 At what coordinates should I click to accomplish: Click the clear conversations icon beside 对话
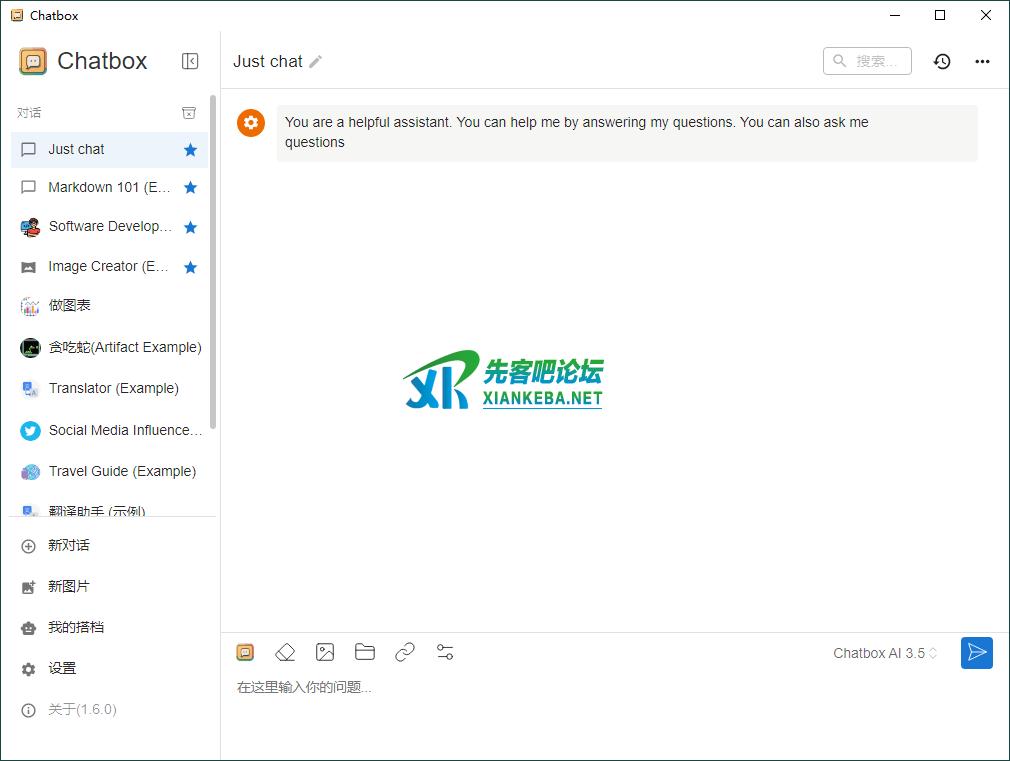(189, 113)
